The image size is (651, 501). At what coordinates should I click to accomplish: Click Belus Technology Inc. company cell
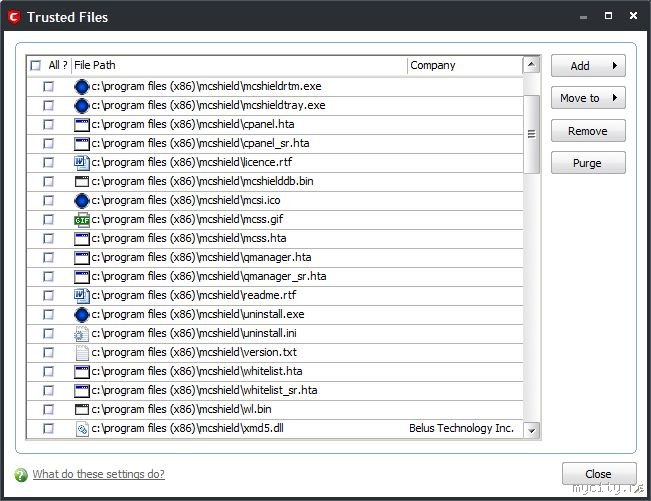click(461, 428)
